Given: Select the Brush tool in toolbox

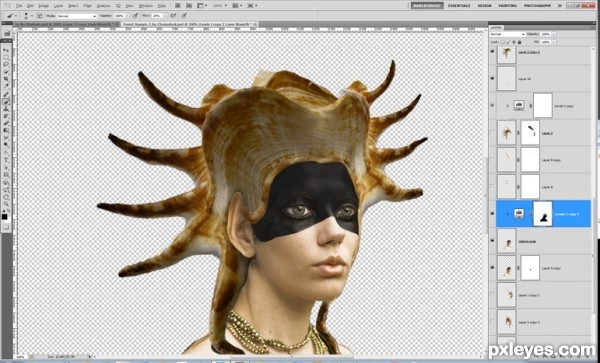Looking at the screenshot, I should [7, 101].
